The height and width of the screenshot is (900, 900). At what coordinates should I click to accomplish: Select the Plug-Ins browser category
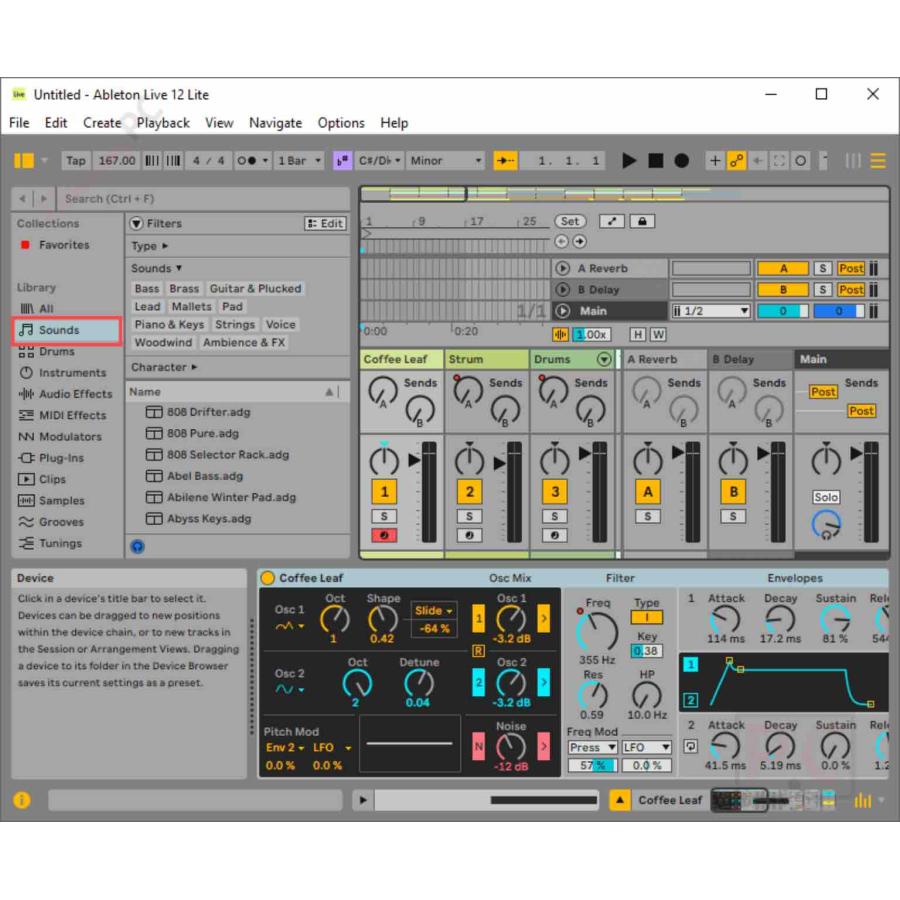click(x=60, y=458)
